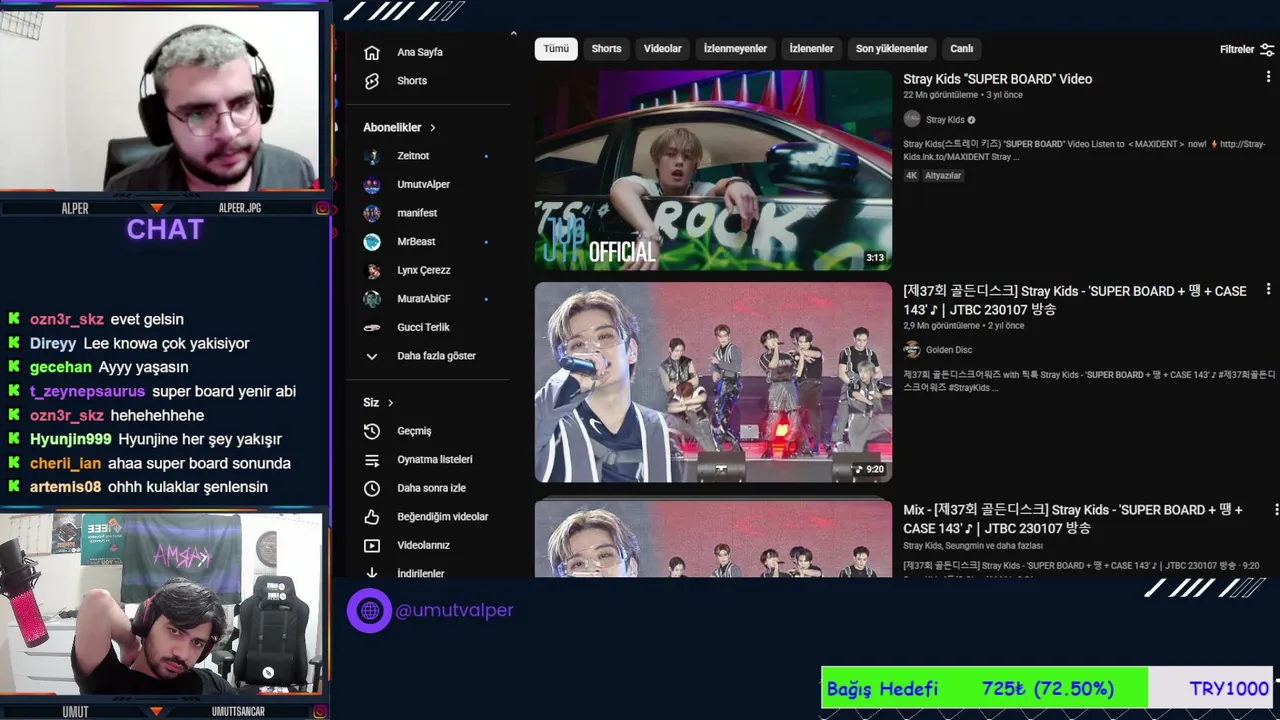Click Instagram icon next to ALPEER.JPG
The width and height of the screenshot is (1280, 720).
(322, 208)
